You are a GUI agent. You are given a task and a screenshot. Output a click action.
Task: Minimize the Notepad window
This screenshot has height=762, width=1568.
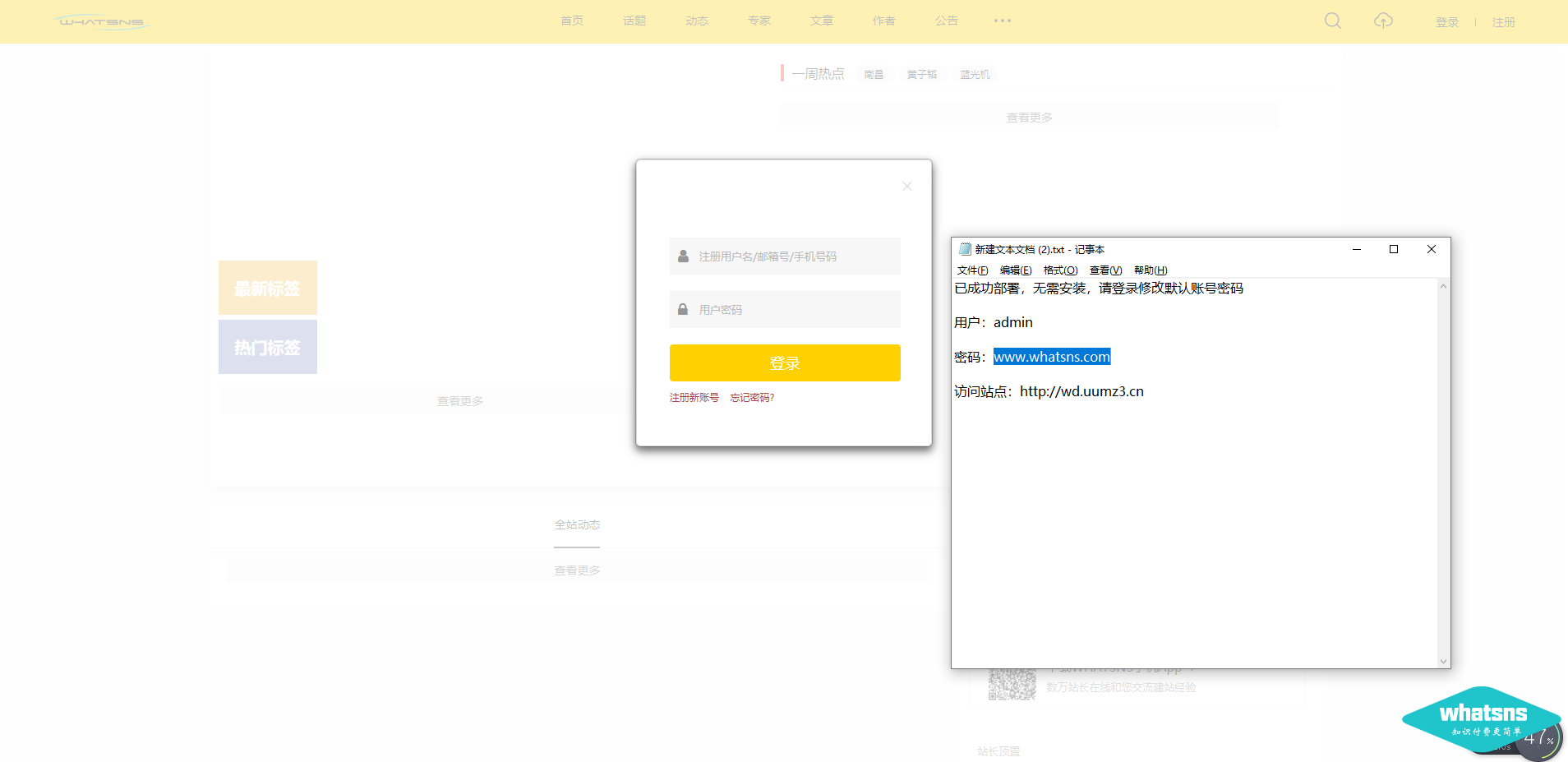click(1356, 249)
